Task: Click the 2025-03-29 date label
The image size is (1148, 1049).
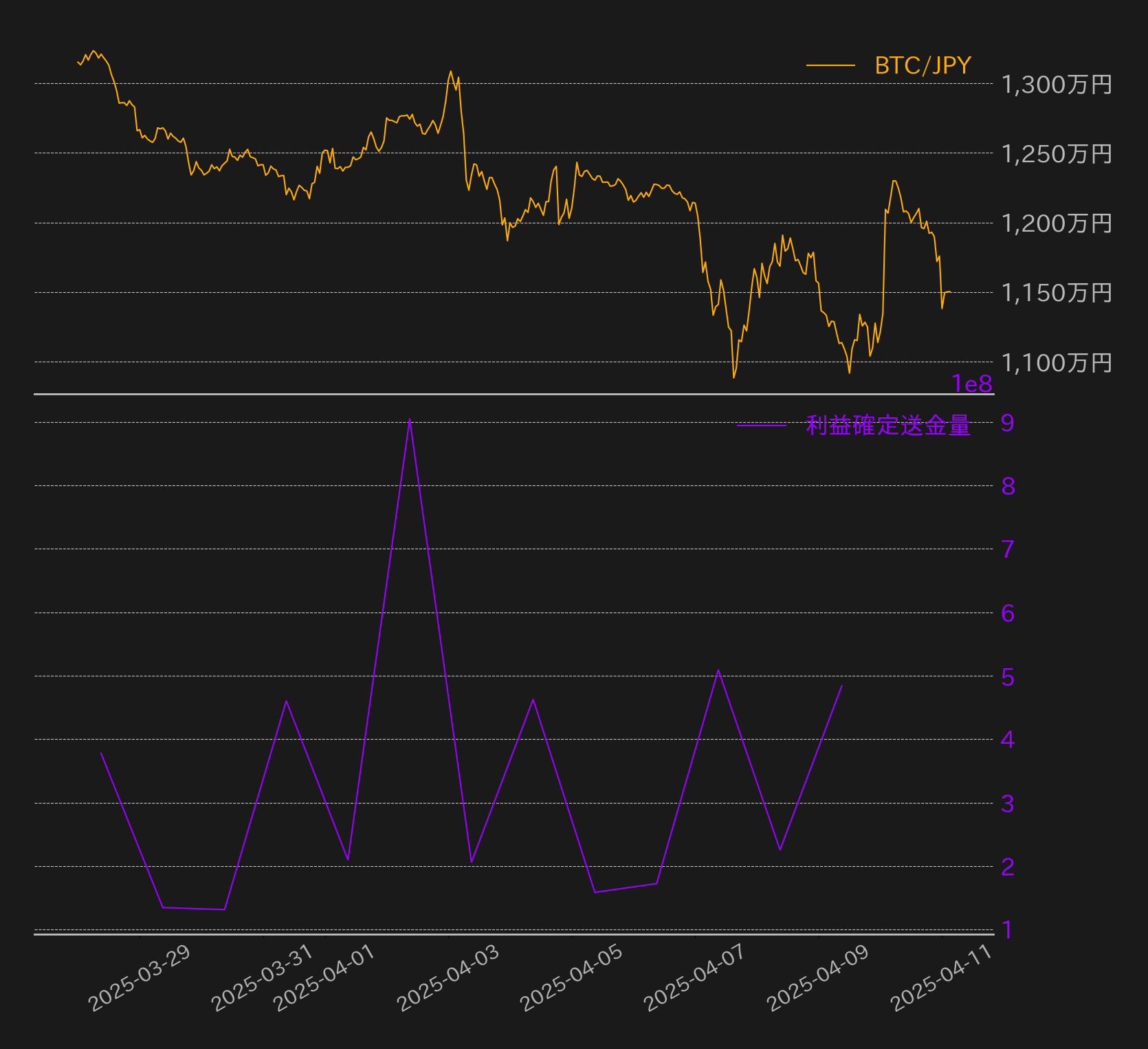Action: [x=140, y=978]
